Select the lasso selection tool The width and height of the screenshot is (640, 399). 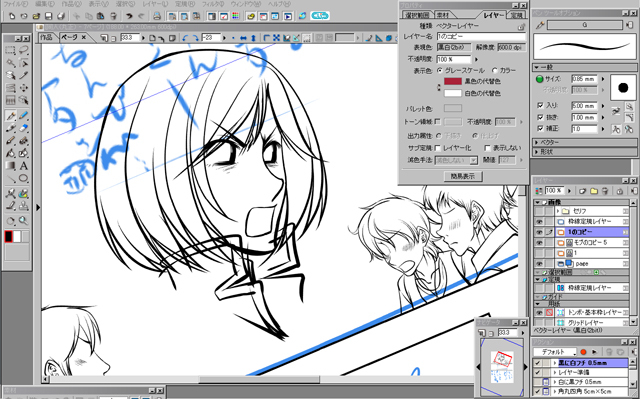[x=23, y=51]
